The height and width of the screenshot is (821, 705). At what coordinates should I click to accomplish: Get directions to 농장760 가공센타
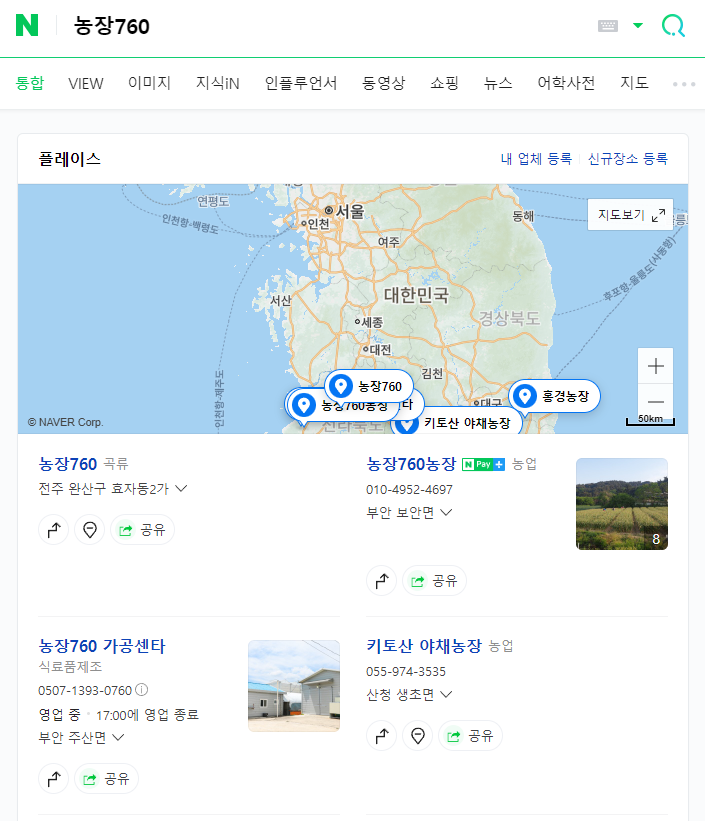53,779
